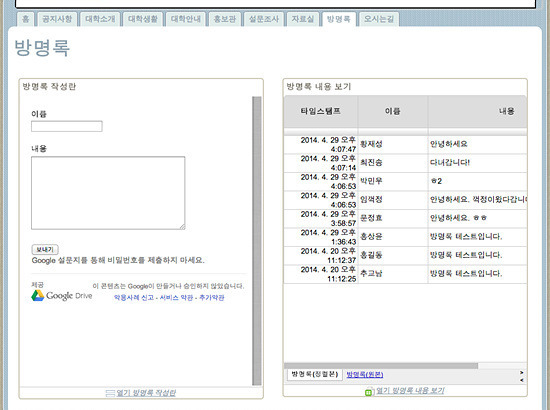This screenshot has height=410, width=550.
Task: Click the message cell in 홍길동's row
Action: [477, 255]
